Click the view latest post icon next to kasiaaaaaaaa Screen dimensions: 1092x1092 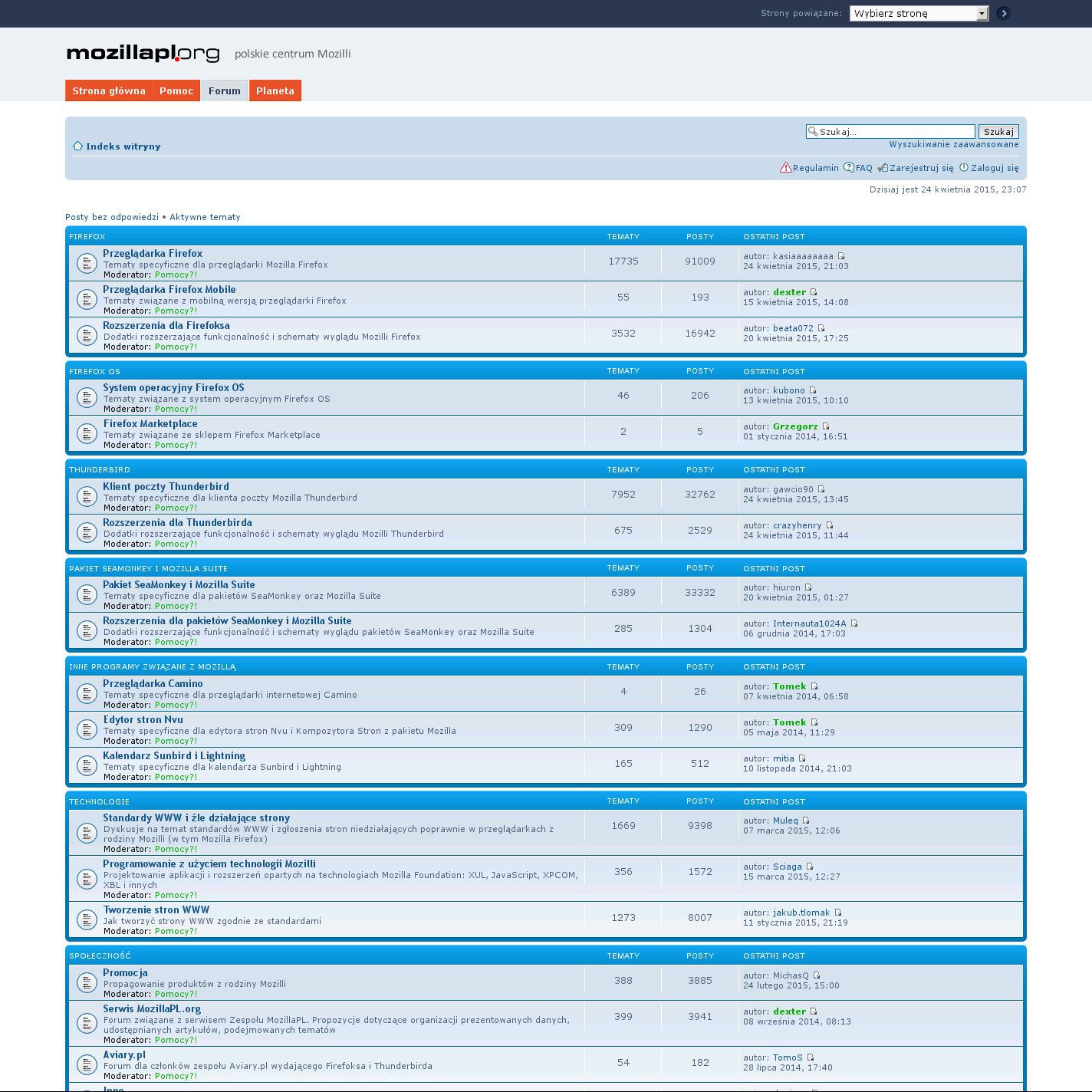point(841,256)
